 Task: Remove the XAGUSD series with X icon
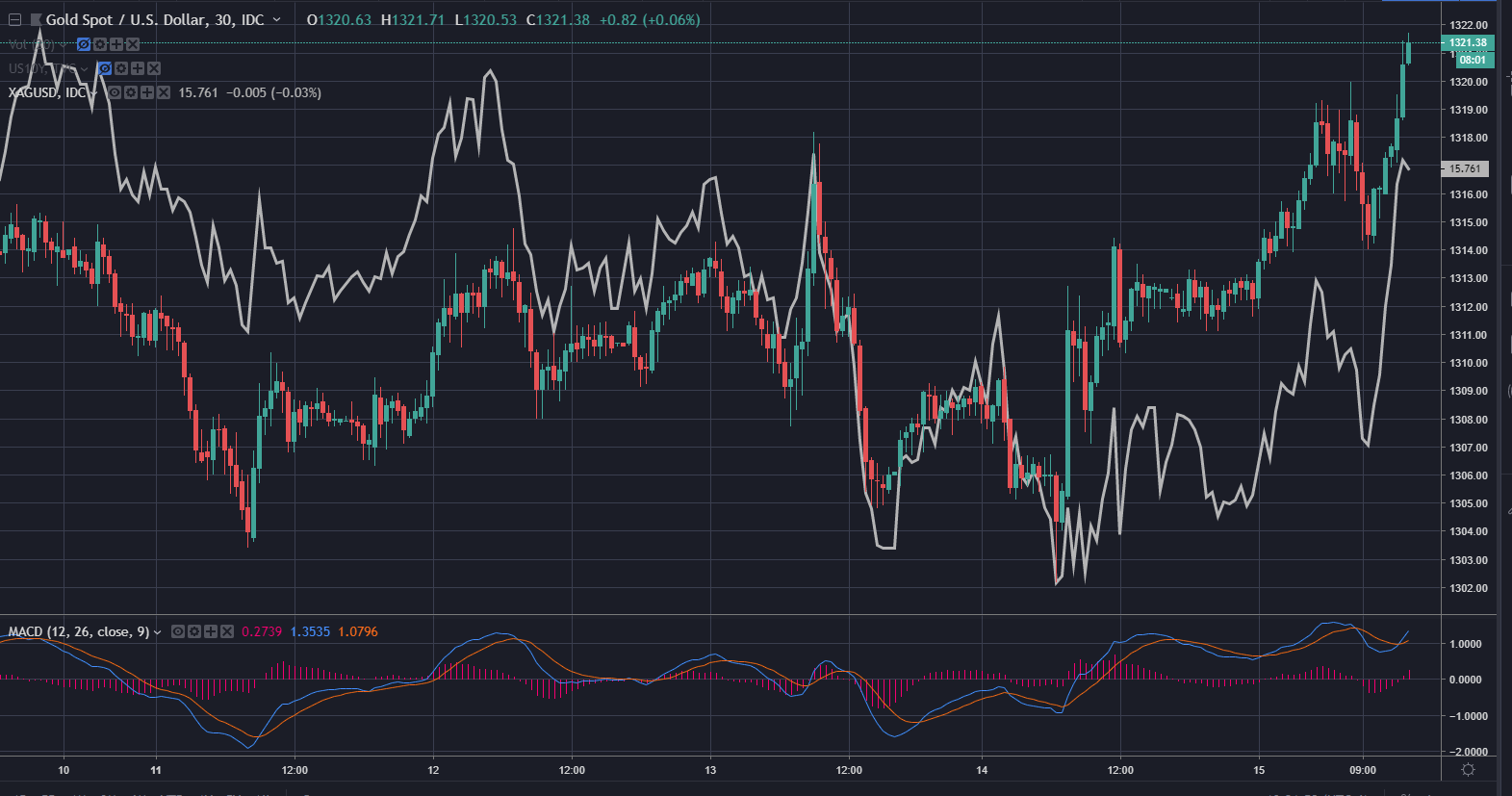pos(164,92)
